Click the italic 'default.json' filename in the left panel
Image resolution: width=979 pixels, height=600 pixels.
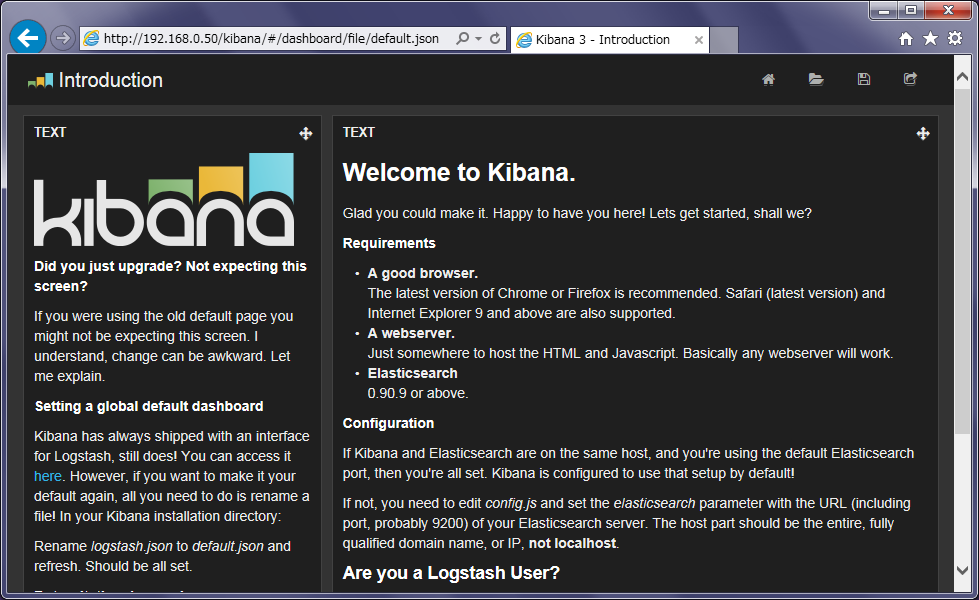click(x=228, y=546)
